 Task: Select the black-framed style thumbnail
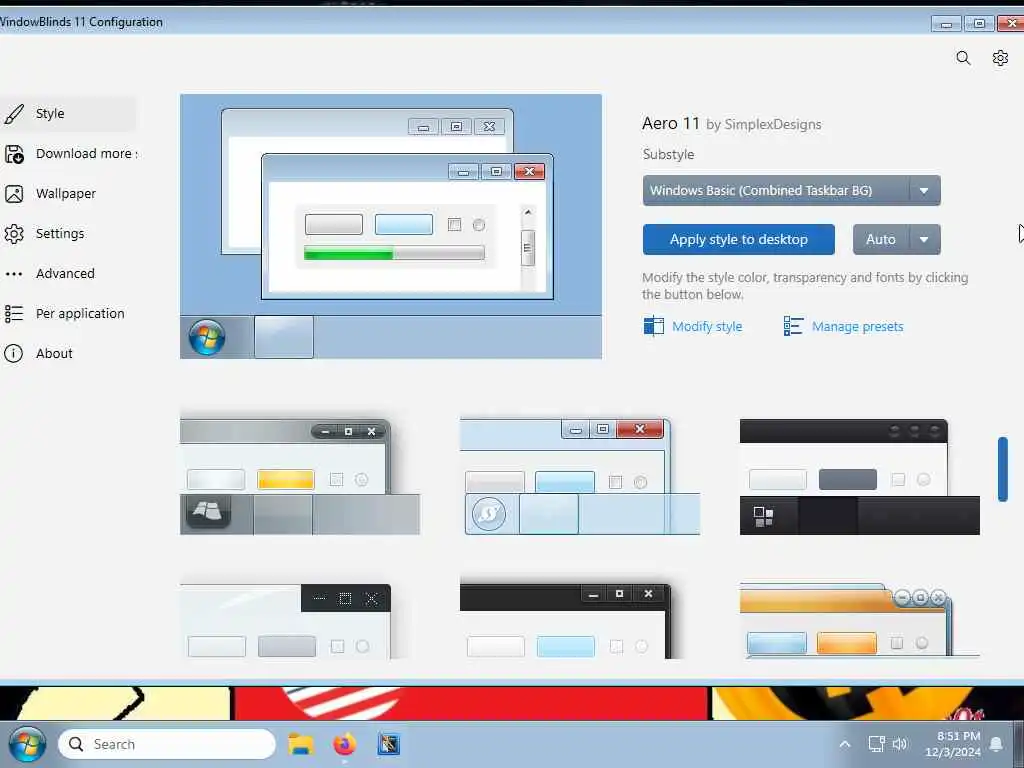(x=566, y=621)
